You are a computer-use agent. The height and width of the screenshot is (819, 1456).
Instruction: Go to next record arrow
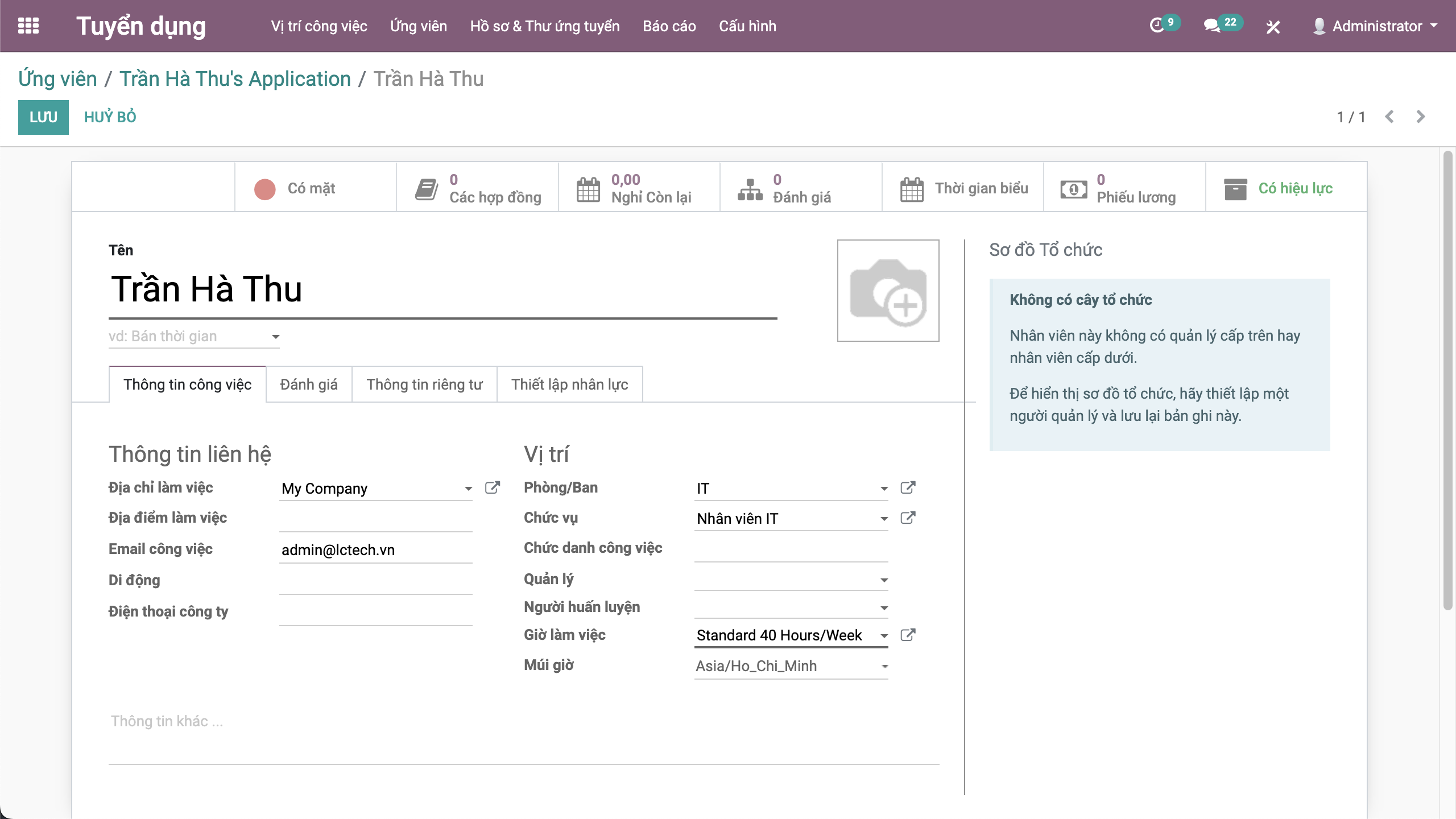(x=1420, y=117)
